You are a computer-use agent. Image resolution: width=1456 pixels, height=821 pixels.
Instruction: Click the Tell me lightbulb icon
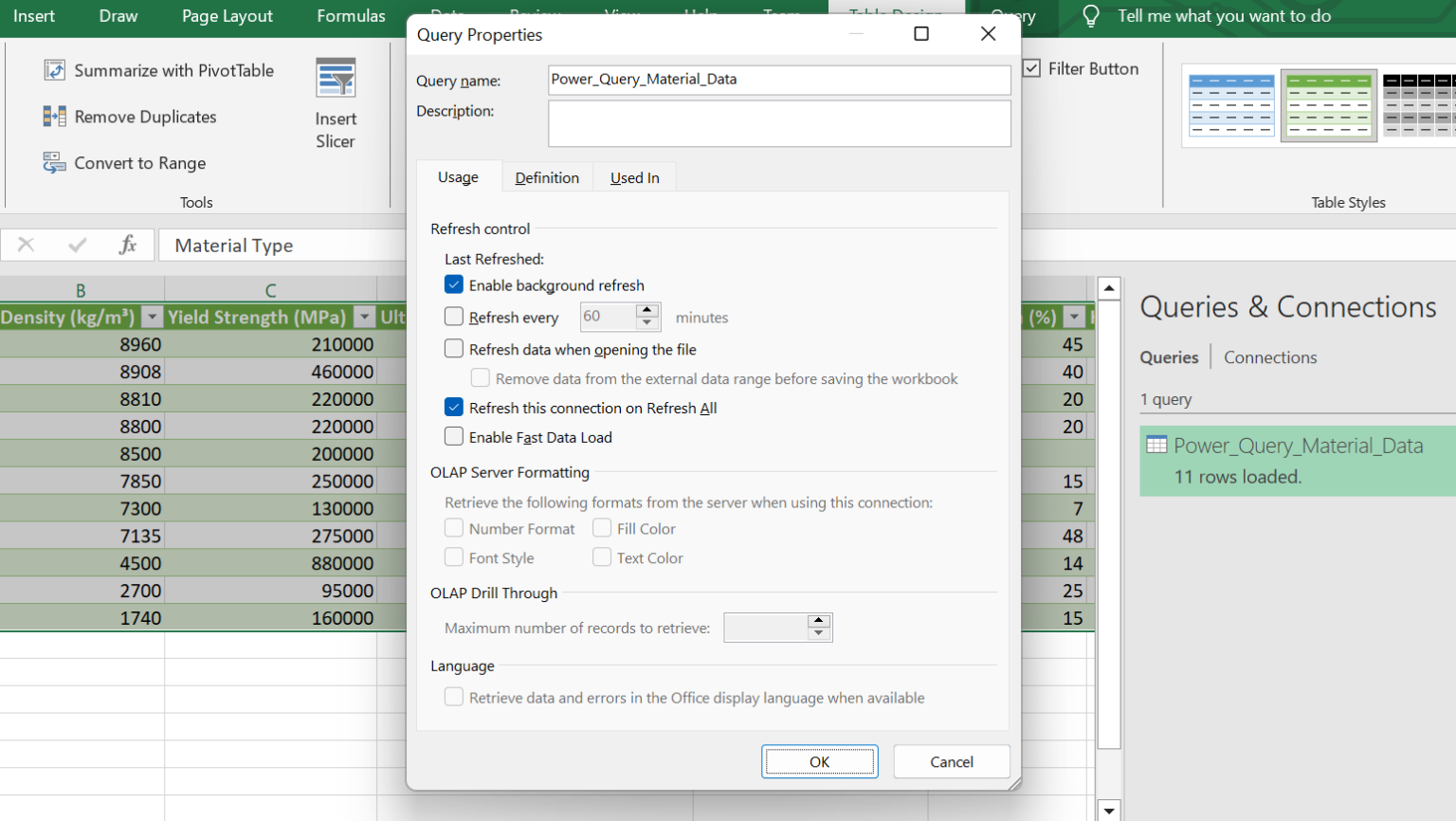click(x=1091, y=15)
